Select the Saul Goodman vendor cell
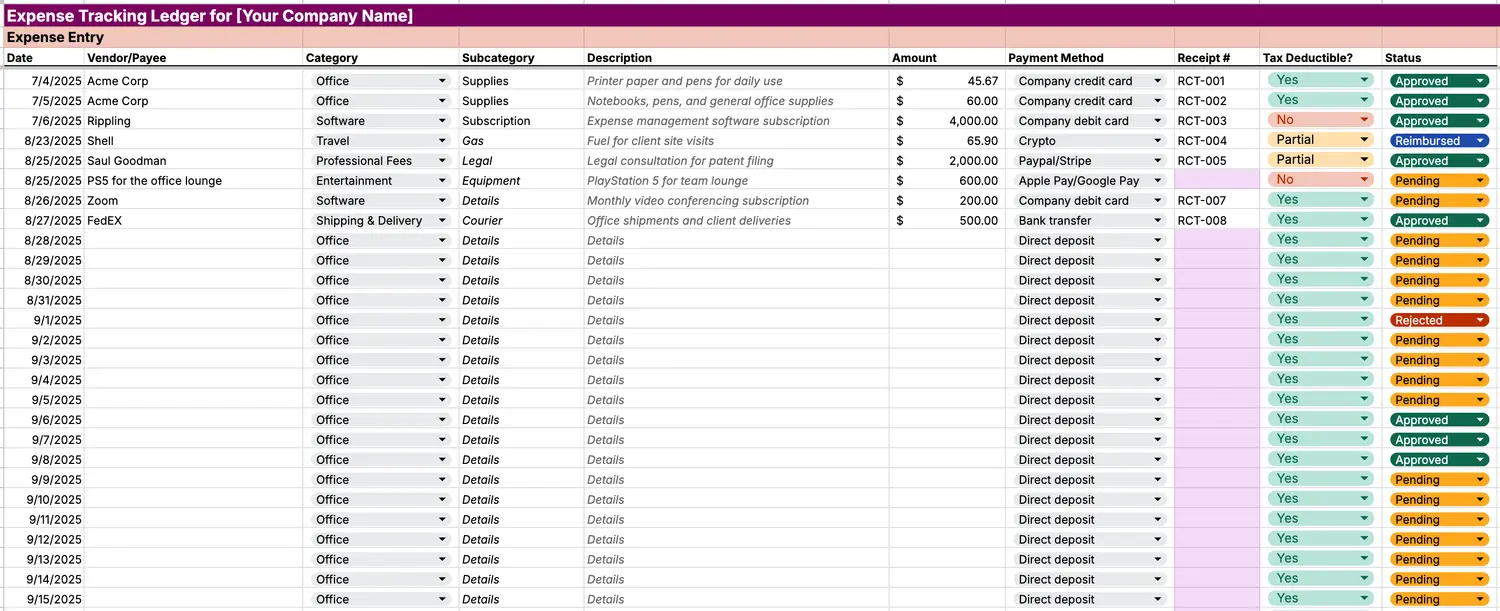The height and width of the screenshot is (611, 1500). [194, 161]
